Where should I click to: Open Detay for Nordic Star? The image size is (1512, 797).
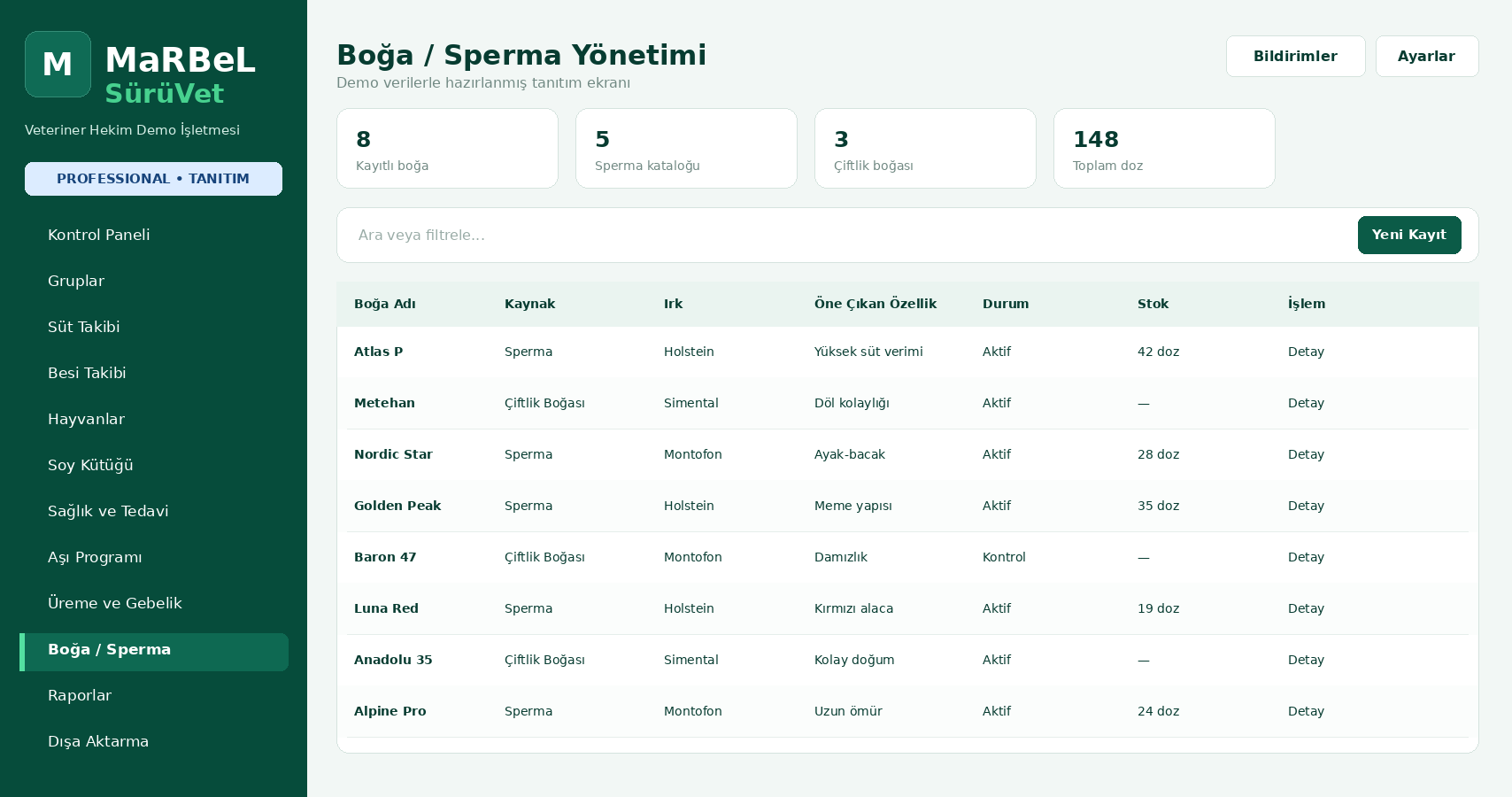[x=1306, y=454]
